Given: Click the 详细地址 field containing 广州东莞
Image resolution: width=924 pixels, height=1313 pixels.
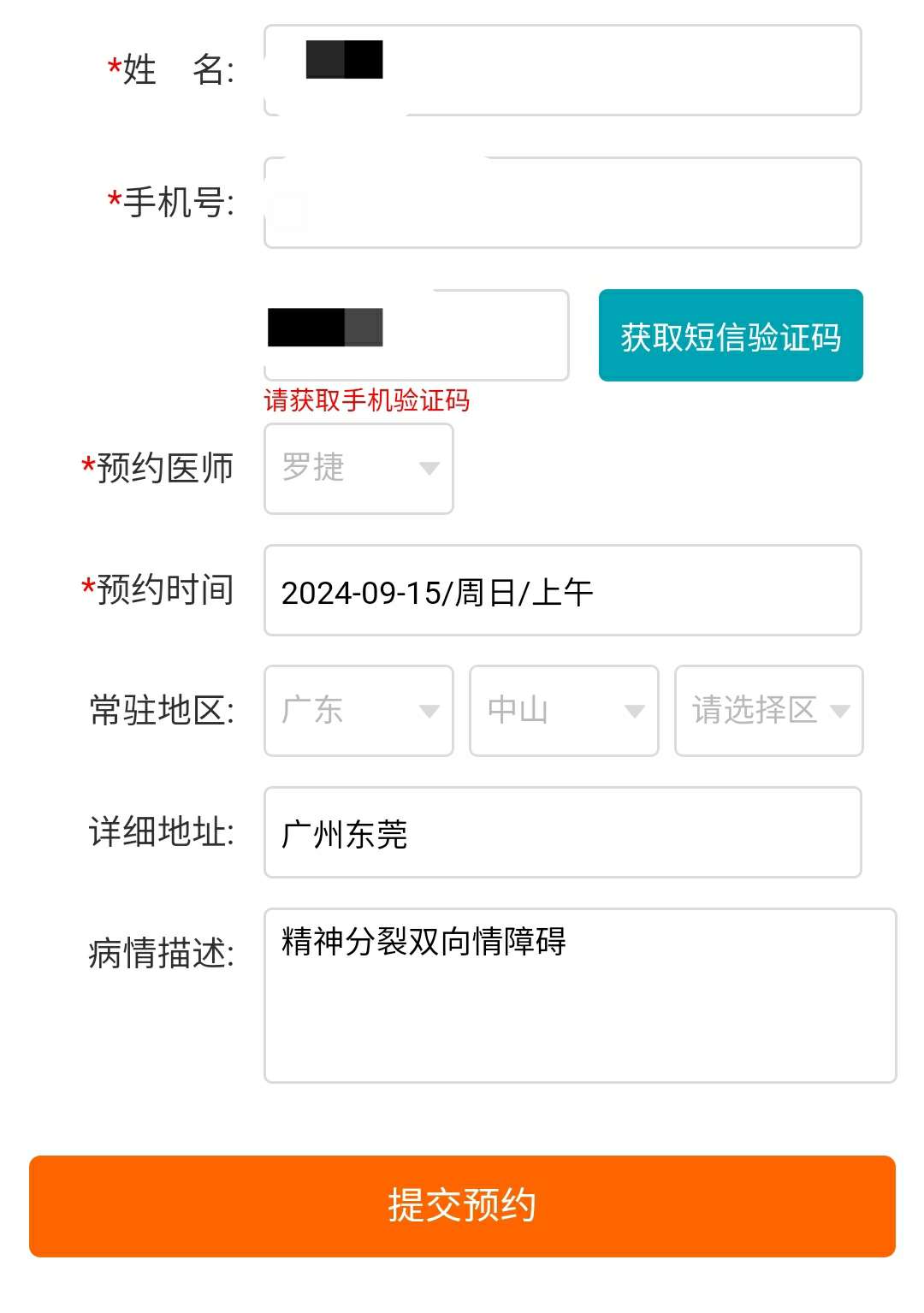Looking at the screenshot, I should click(x=562, y=832).
